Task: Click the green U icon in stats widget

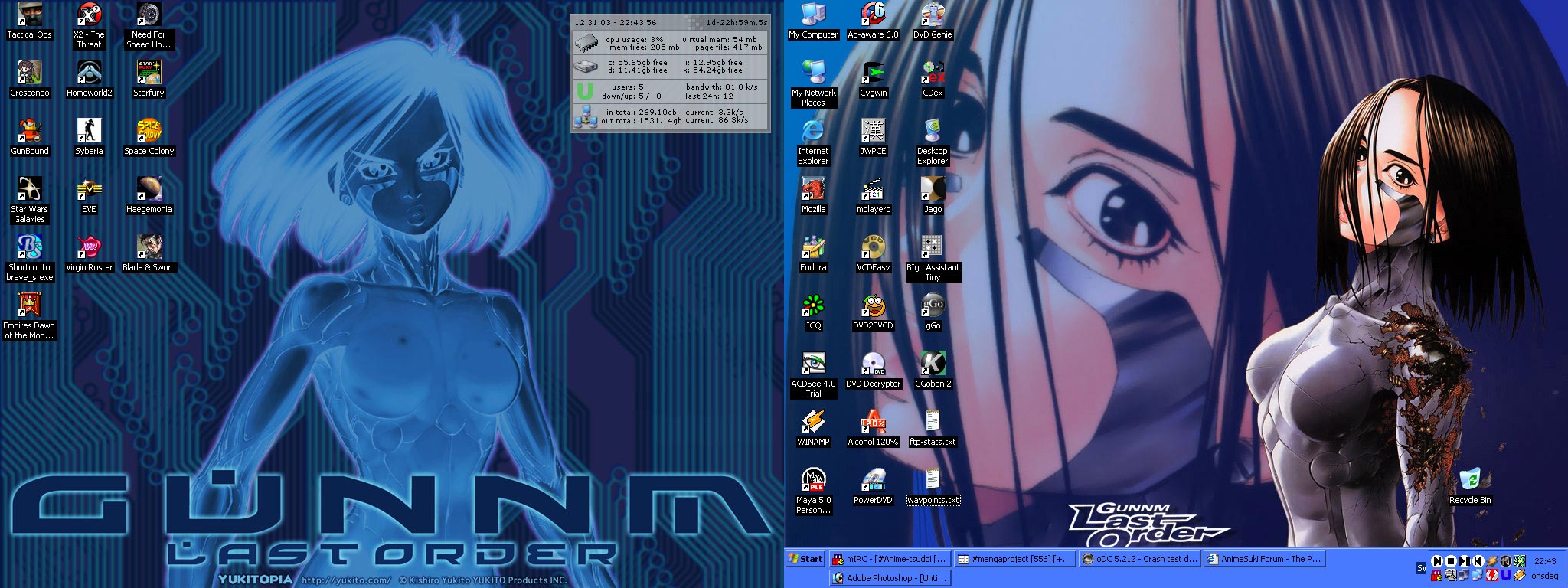Action: [x=585, y=91]
